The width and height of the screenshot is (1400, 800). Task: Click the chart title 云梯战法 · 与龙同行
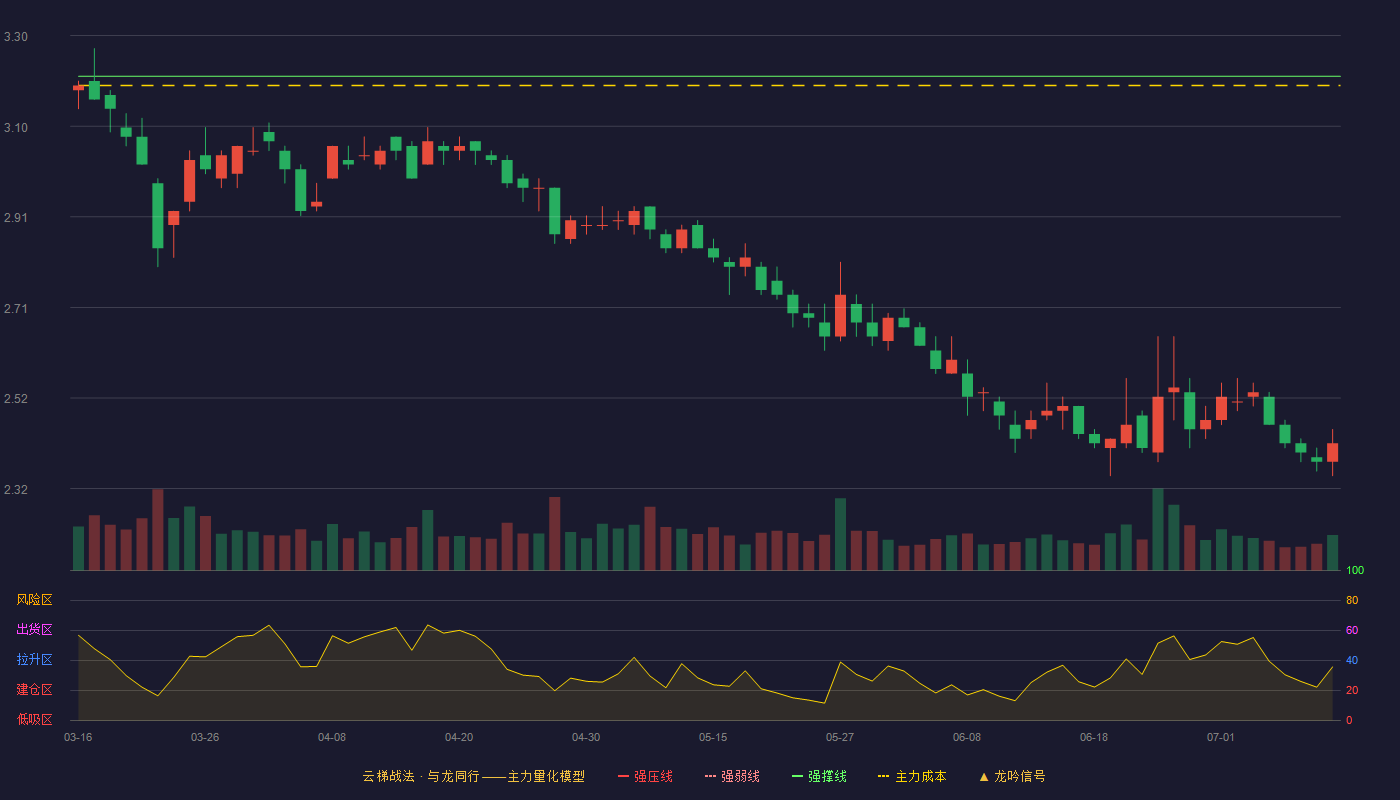pos(420,776)
